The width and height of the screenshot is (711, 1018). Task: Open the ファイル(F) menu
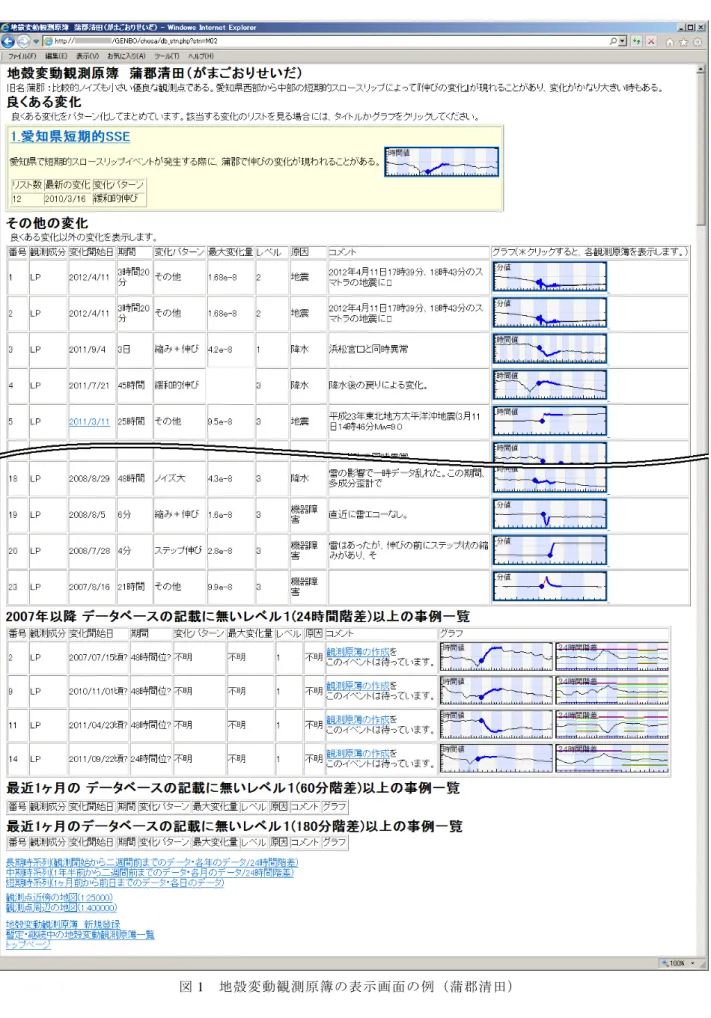[21, 56]
